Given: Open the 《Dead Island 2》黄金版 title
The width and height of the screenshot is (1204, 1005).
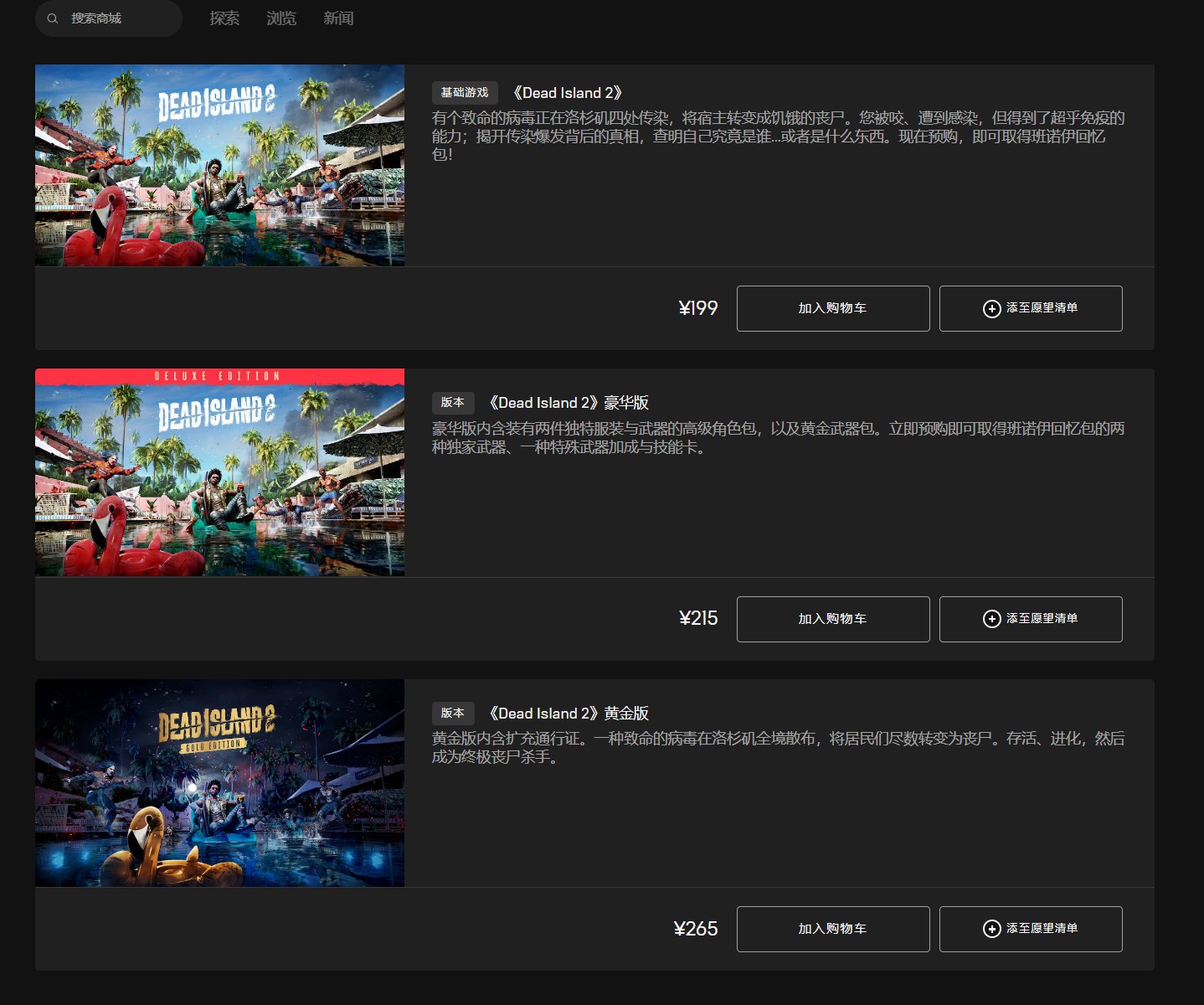Looking at the screenshot, I should (568, 714).
